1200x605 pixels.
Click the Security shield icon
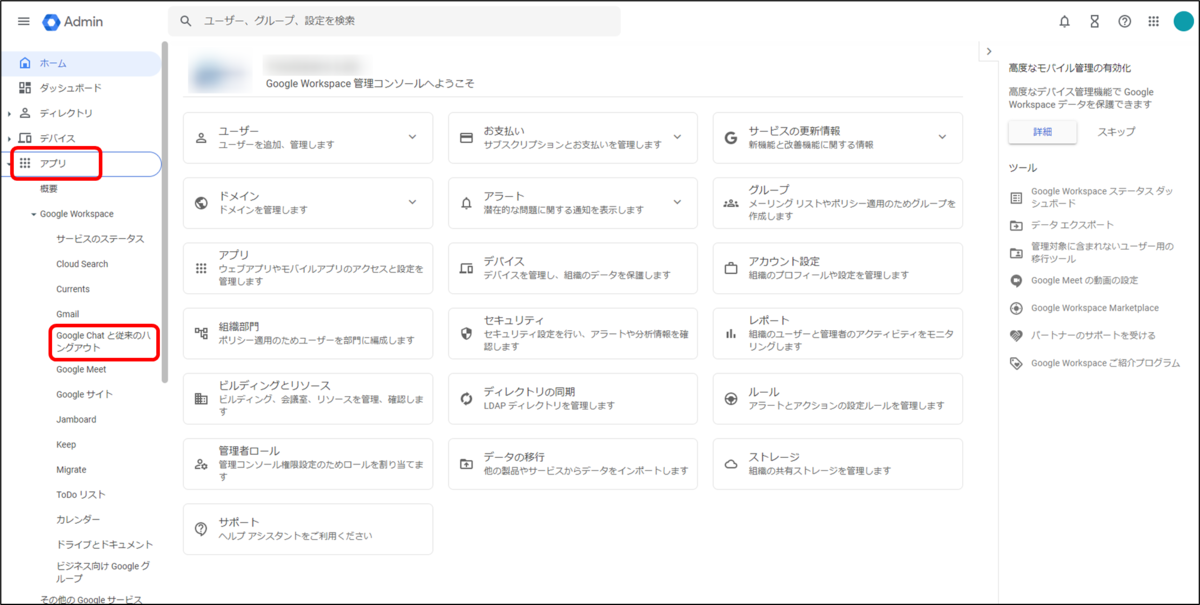[466, 333]
